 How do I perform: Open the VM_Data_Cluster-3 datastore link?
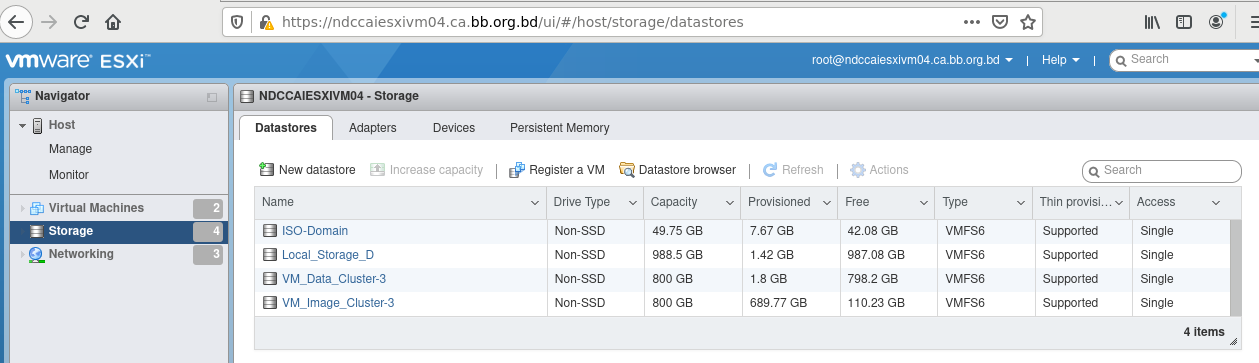(x=334, y=279)
